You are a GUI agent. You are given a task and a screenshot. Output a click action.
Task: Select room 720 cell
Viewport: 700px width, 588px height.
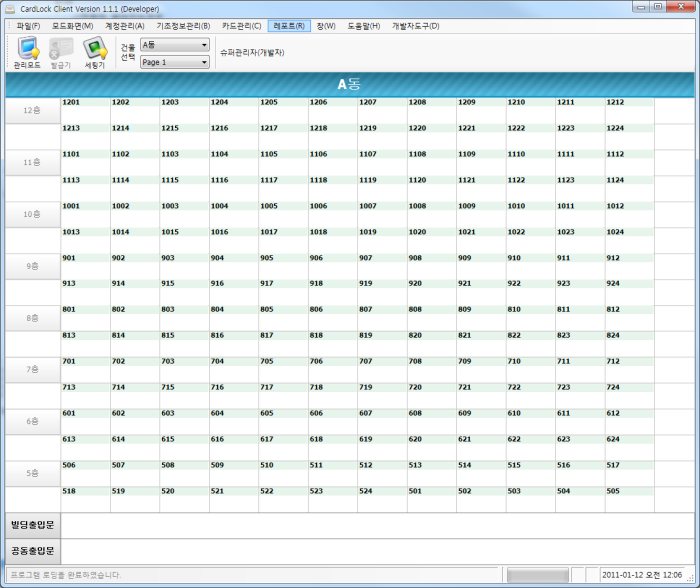coord(432,396)
